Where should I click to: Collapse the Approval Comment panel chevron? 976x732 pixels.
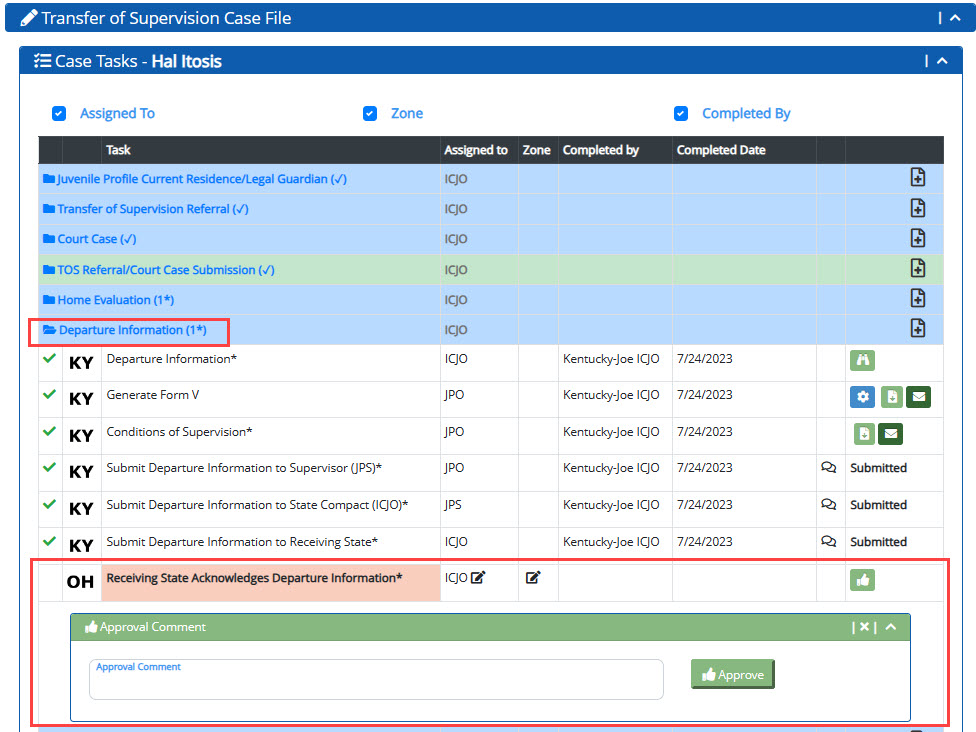tap(891, 627)
